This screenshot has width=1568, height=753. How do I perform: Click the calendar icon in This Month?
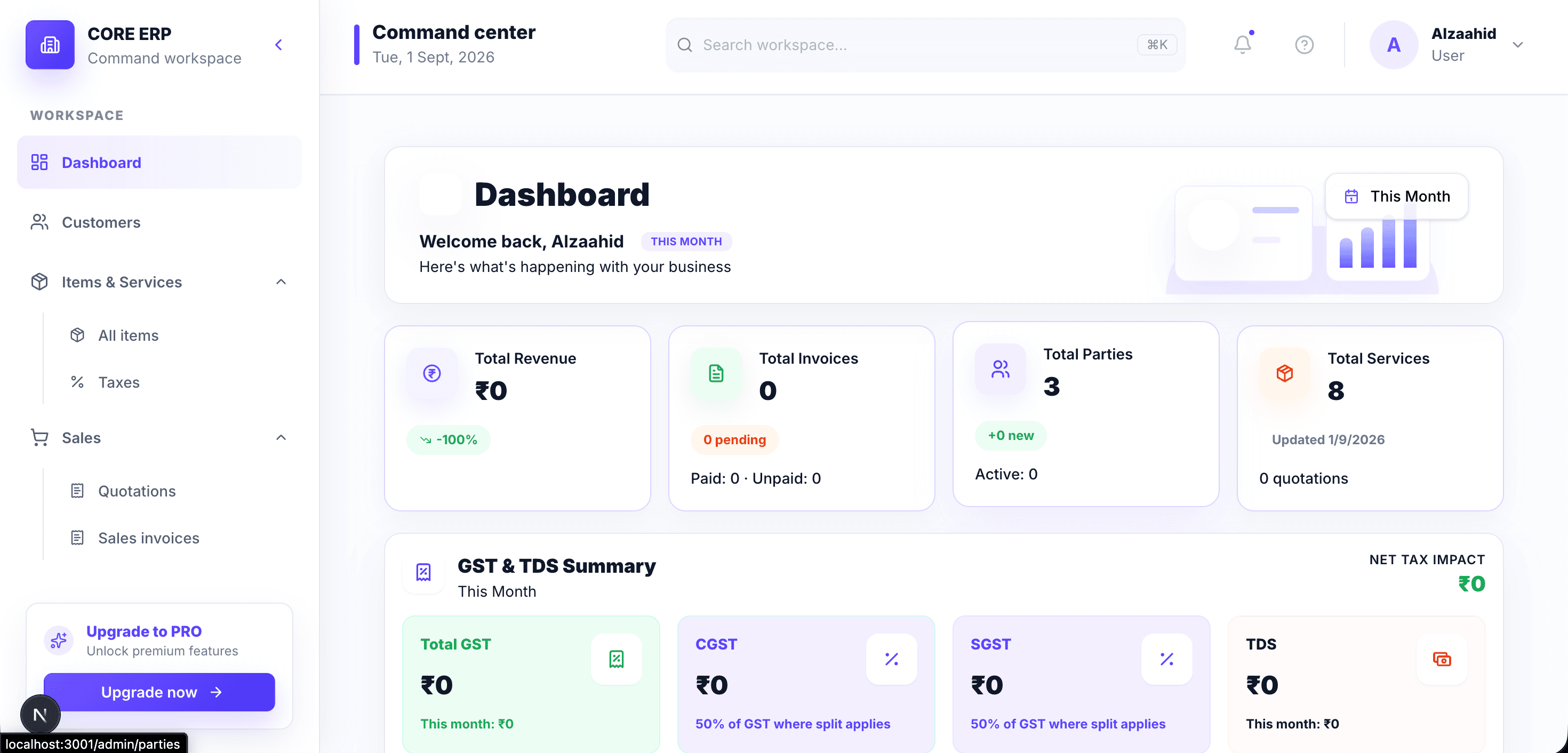pyautogui.click(x=1351, y=196)
